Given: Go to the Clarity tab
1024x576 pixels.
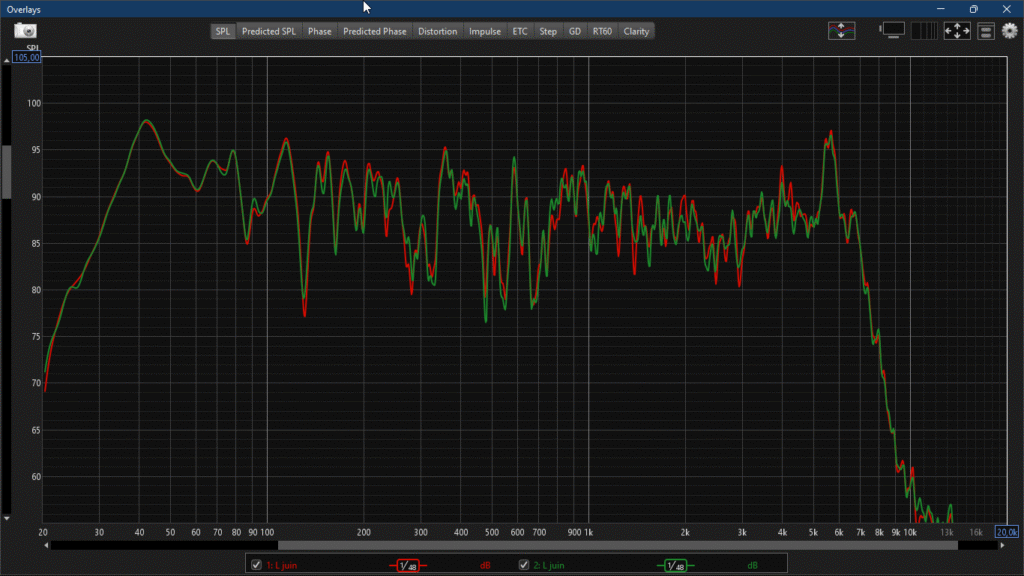Looking at the screenshot, I should [x=636, y=31].
